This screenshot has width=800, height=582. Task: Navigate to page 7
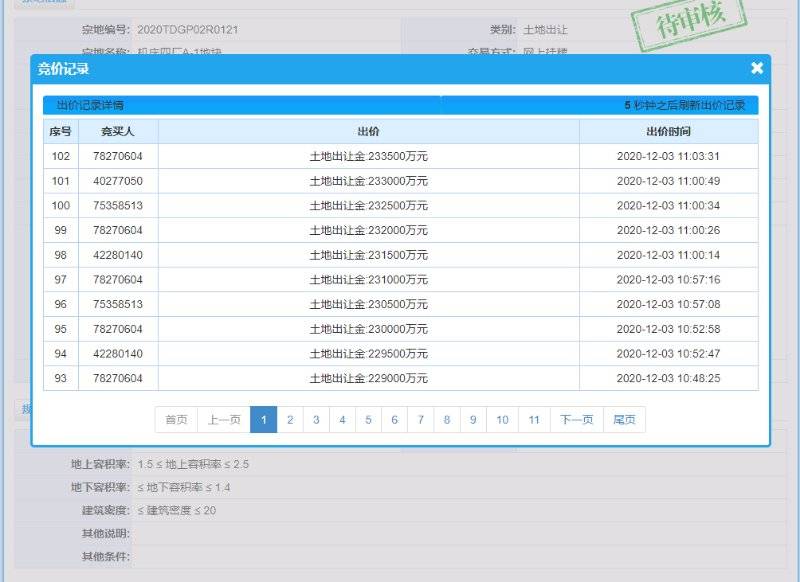[x=421, y=420]
